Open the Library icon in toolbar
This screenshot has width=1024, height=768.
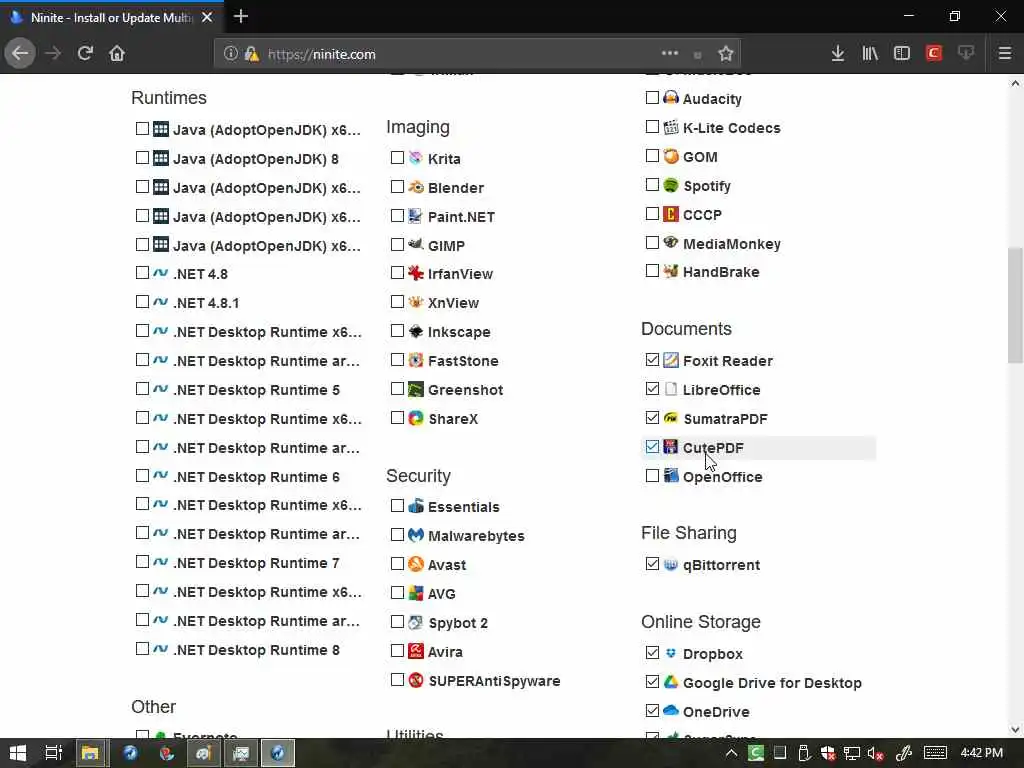870,54
